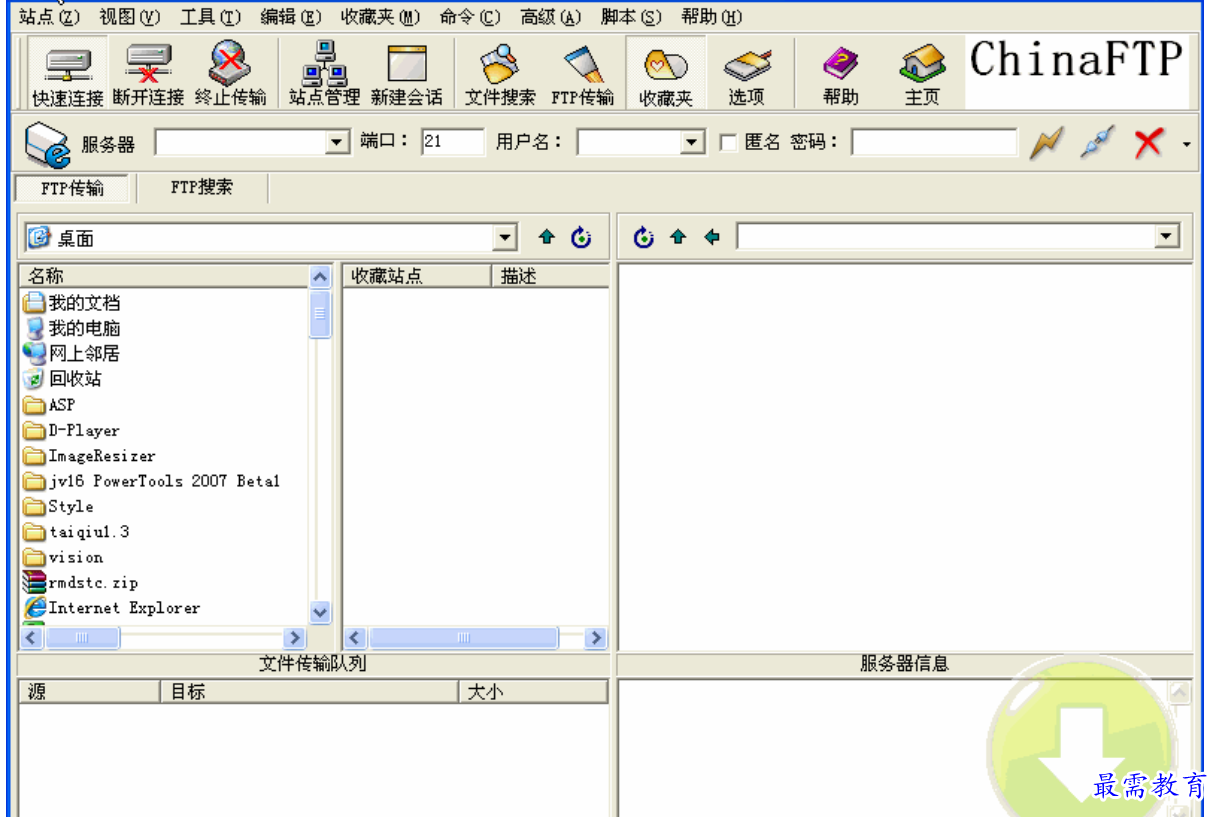Screen dimensions: 1215x817
Task: Open 站点管理 site manager
Action: [324, 74]
